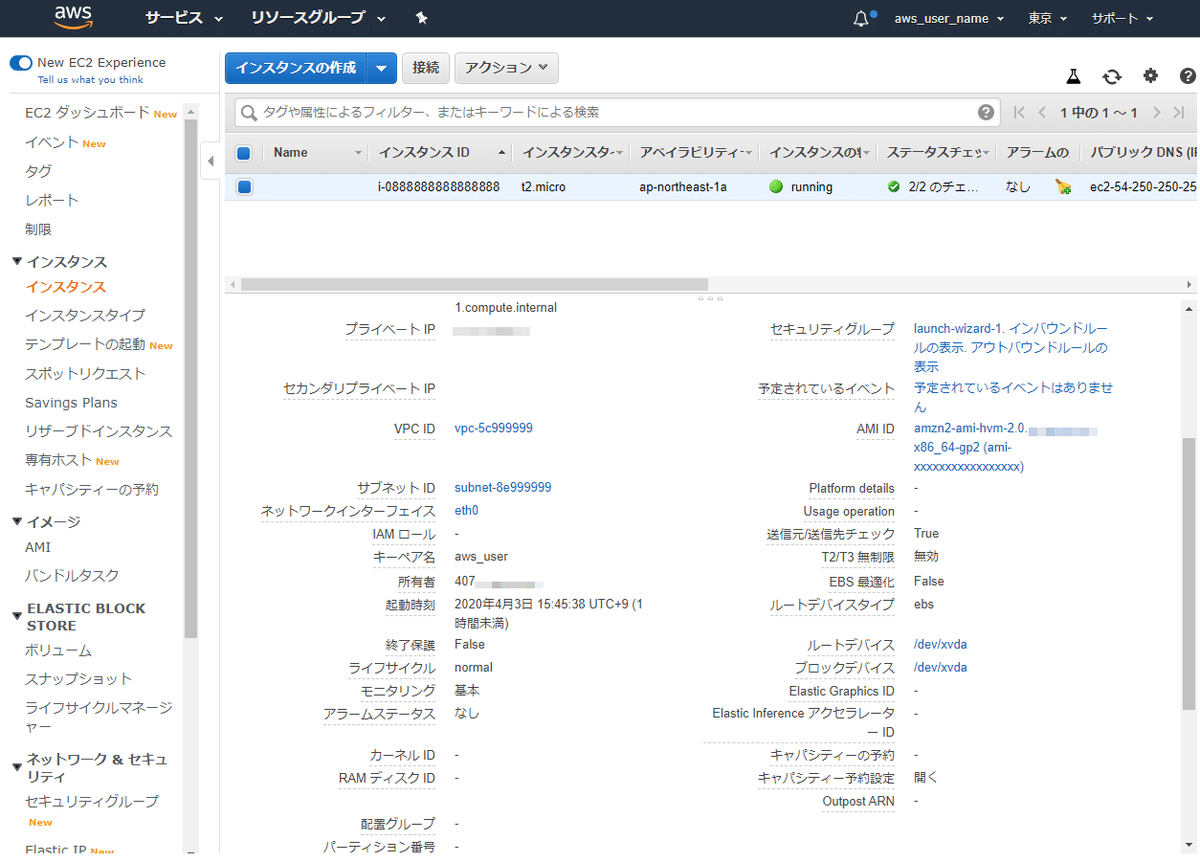
Task: Open セキュリティグループ in the sidebar
Action: [91, 802]
